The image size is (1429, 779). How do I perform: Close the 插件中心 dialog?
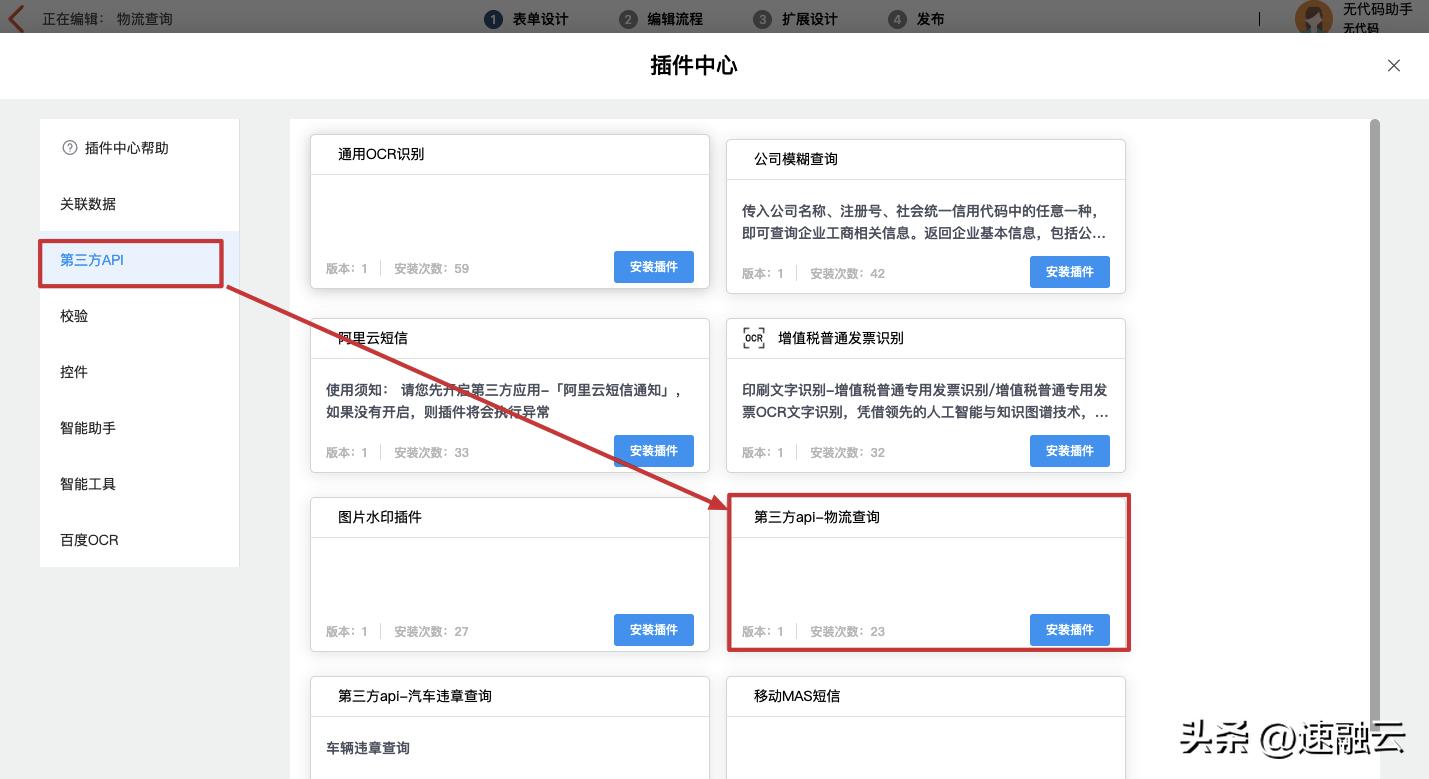[1393, 65]
